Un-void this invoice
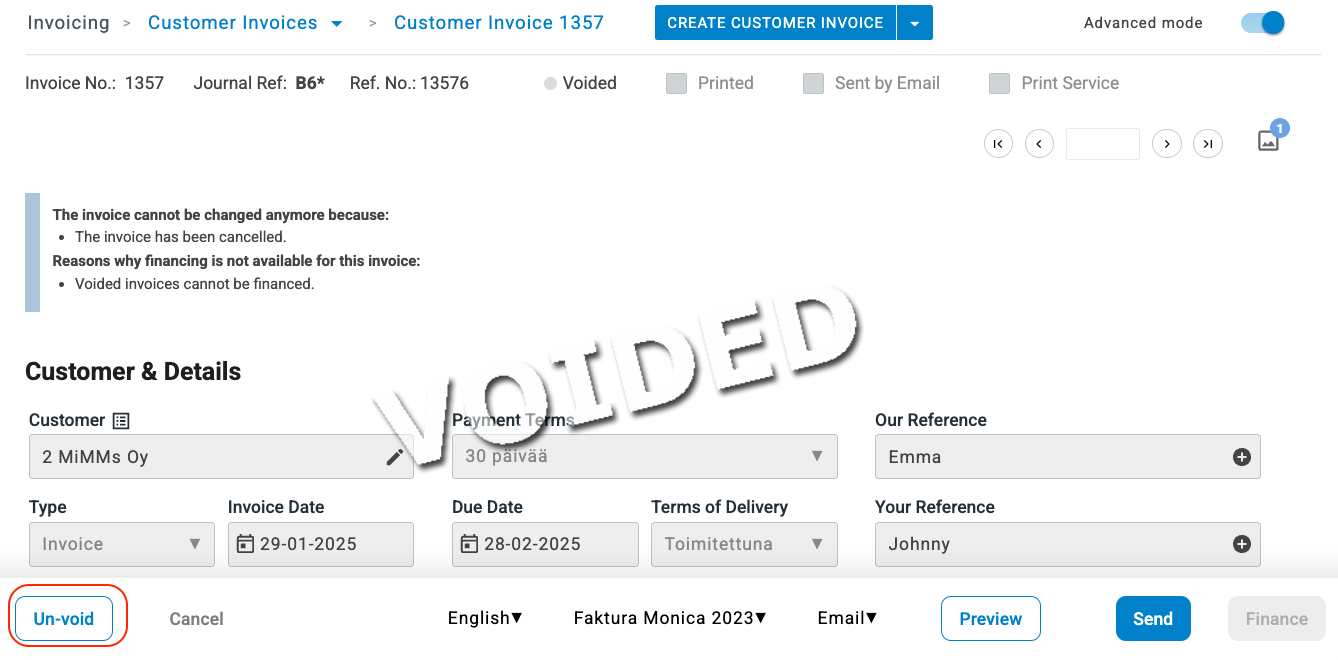 pos(64,618)
